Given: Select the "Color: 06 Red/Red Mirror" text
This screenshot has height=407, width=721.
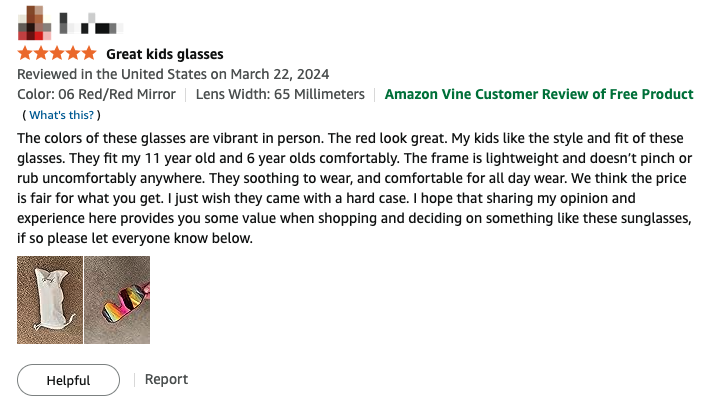Looking at the screenshot, I should pyautogui.click(x=96, y=94).
